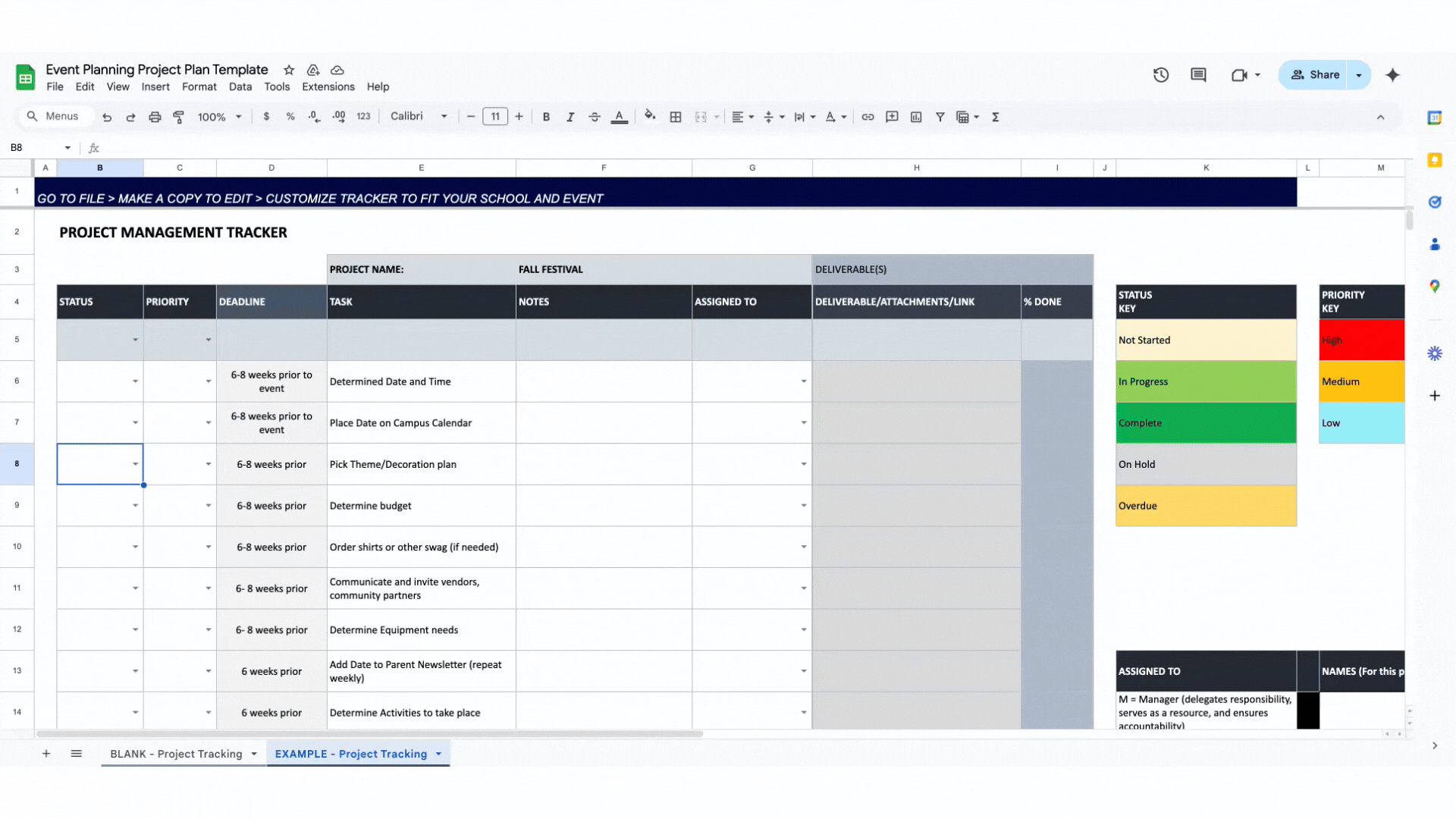Insert a link using the toolbar icon
Screen dimensions: 1456x819
pyautogui.click(x=868, y=117)
